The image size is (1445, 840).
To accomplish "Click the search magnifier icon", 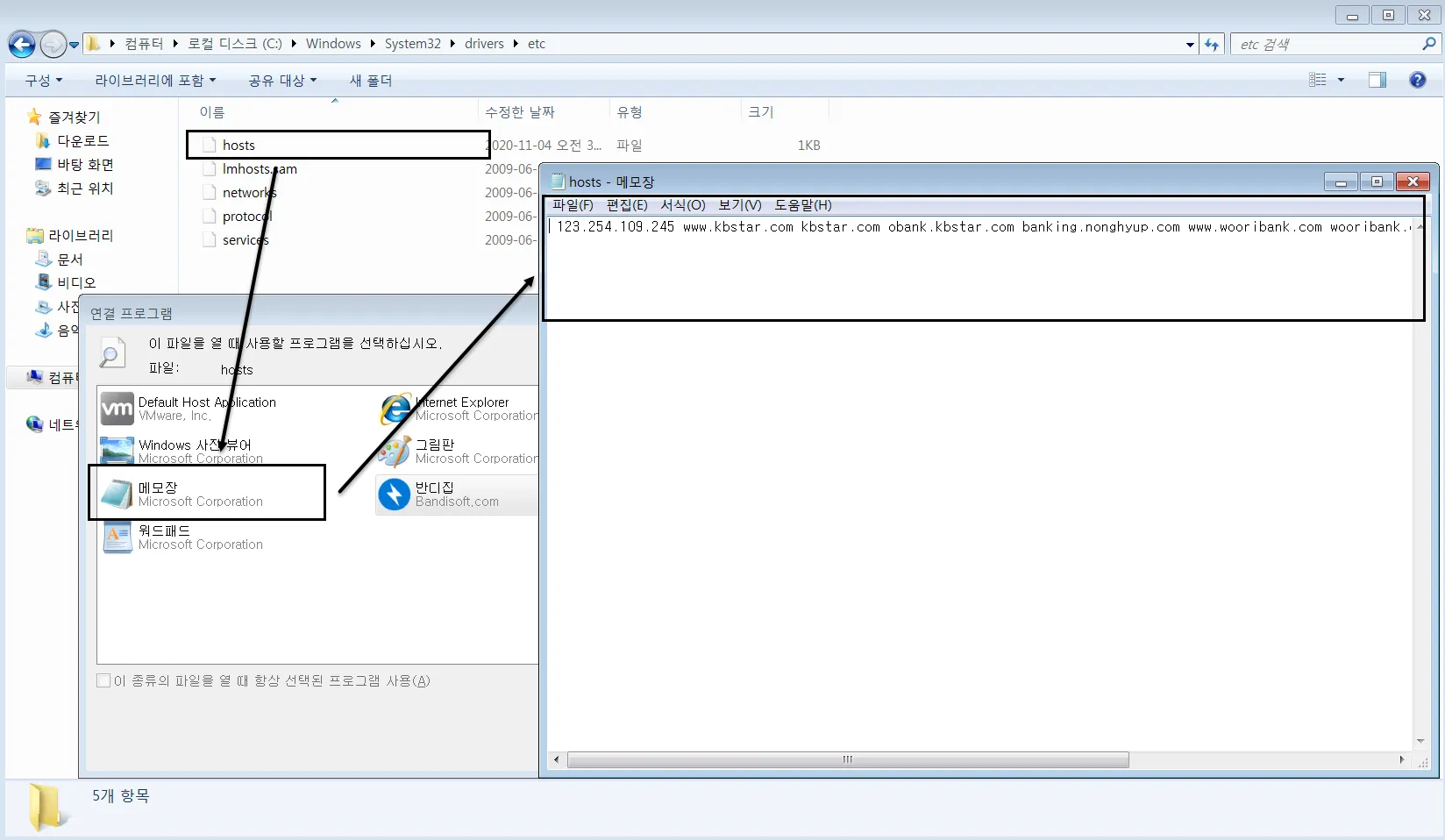I will (1429, 44).
